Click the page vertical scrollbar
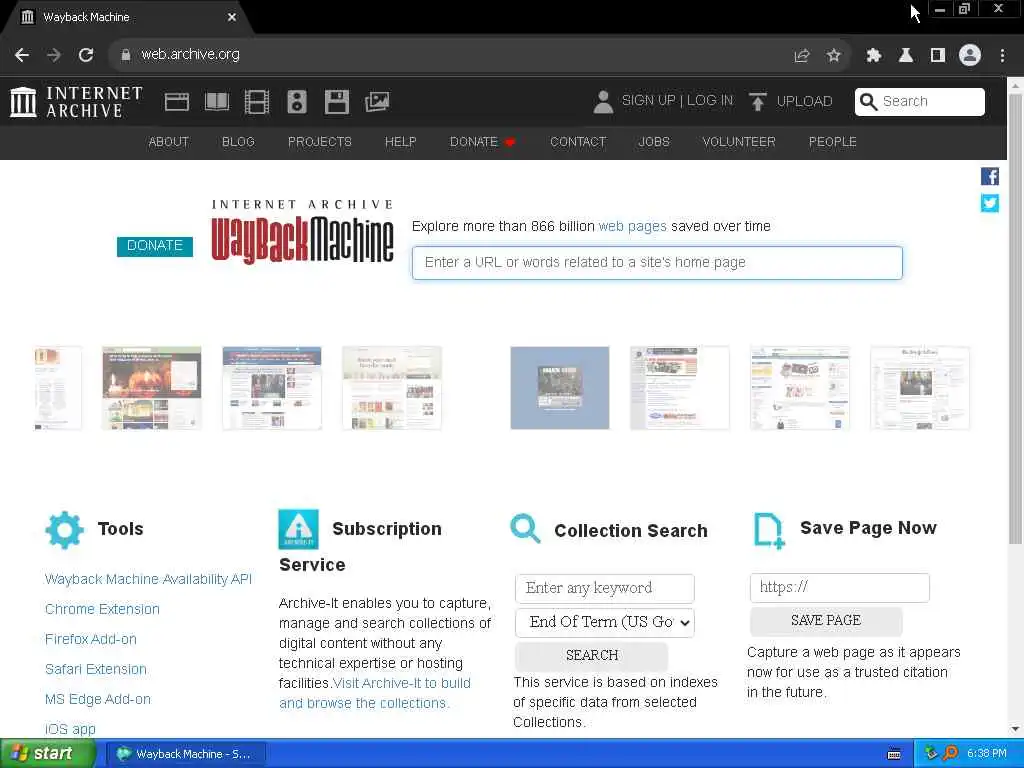 1015,319
